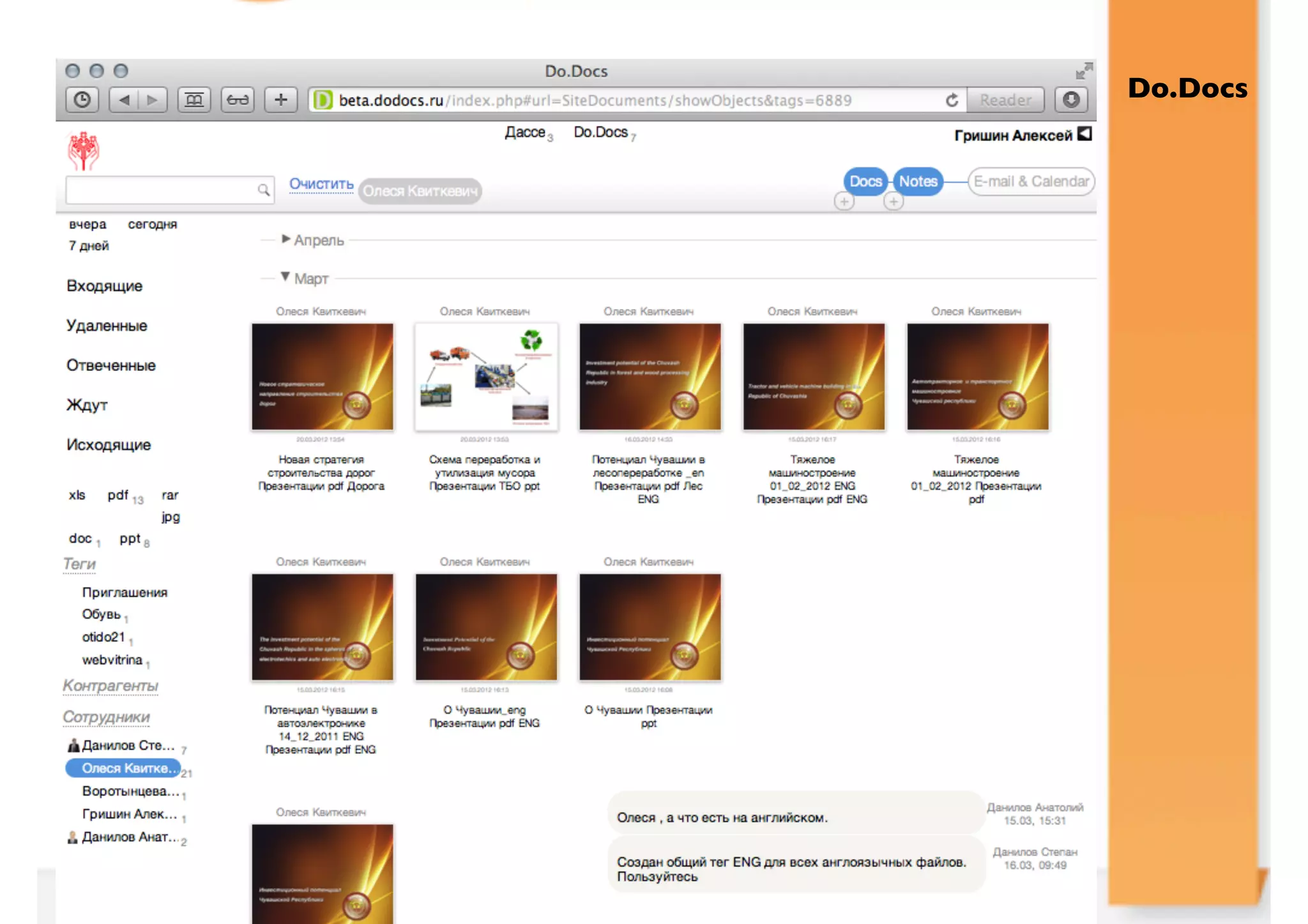Toggle the Notes pill button
The height and width of the screenshot is (924, 1308).
click(918, 181)
